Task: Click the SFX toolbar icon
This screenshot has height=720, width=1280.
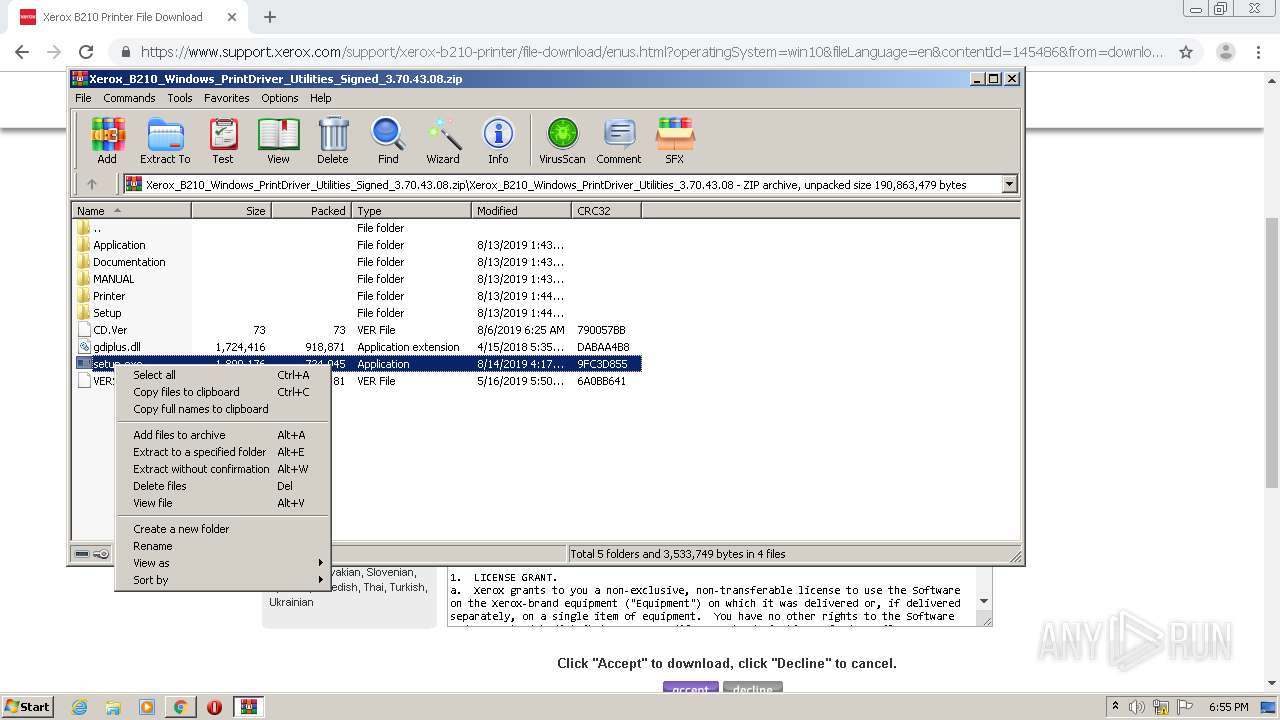Action: pyautogui.click(x=675, y=140)
